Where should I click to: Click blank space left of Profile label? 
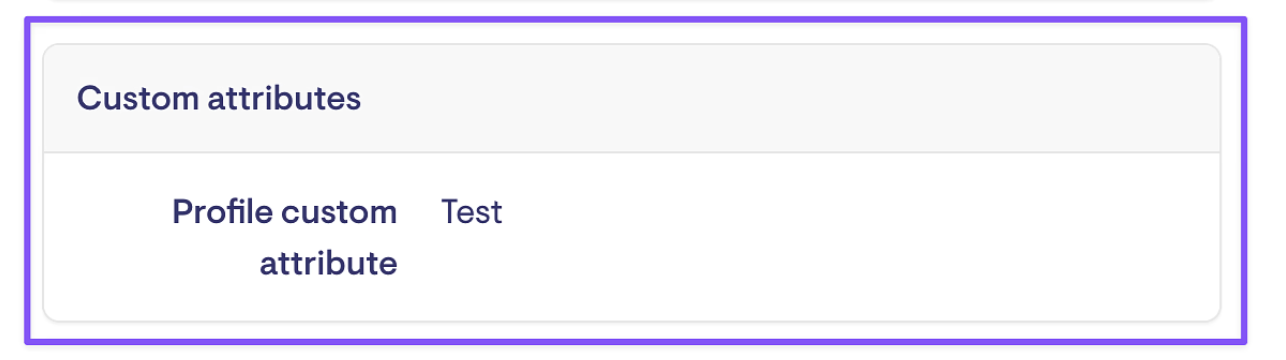[105, 238]
